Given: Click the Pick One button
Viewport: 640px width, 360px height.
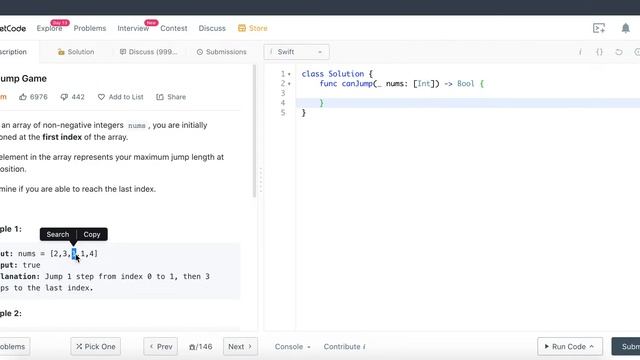Looking at the screenshot, I should click(96, 347).
